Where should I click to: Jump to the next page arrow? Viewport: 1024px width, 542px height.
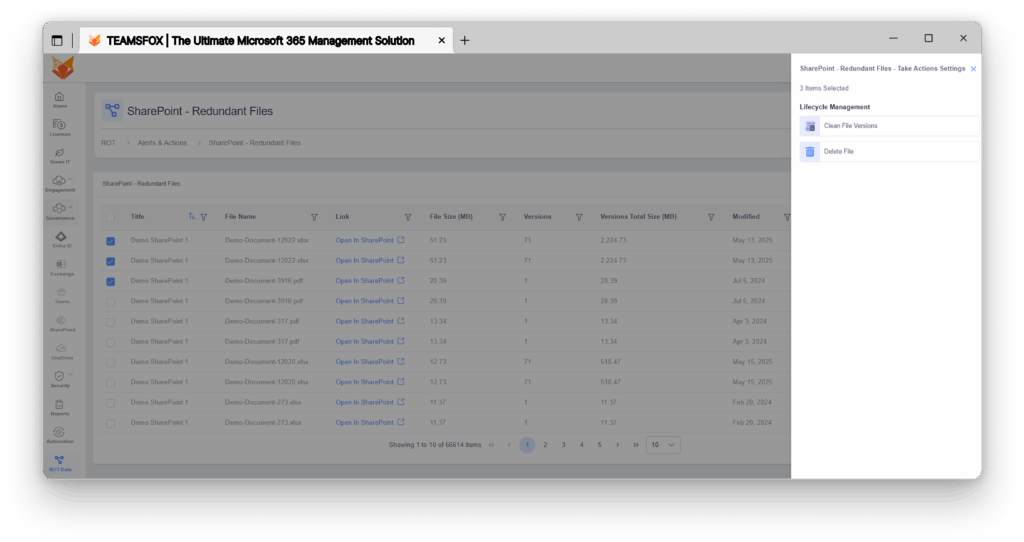coord(618,445)
